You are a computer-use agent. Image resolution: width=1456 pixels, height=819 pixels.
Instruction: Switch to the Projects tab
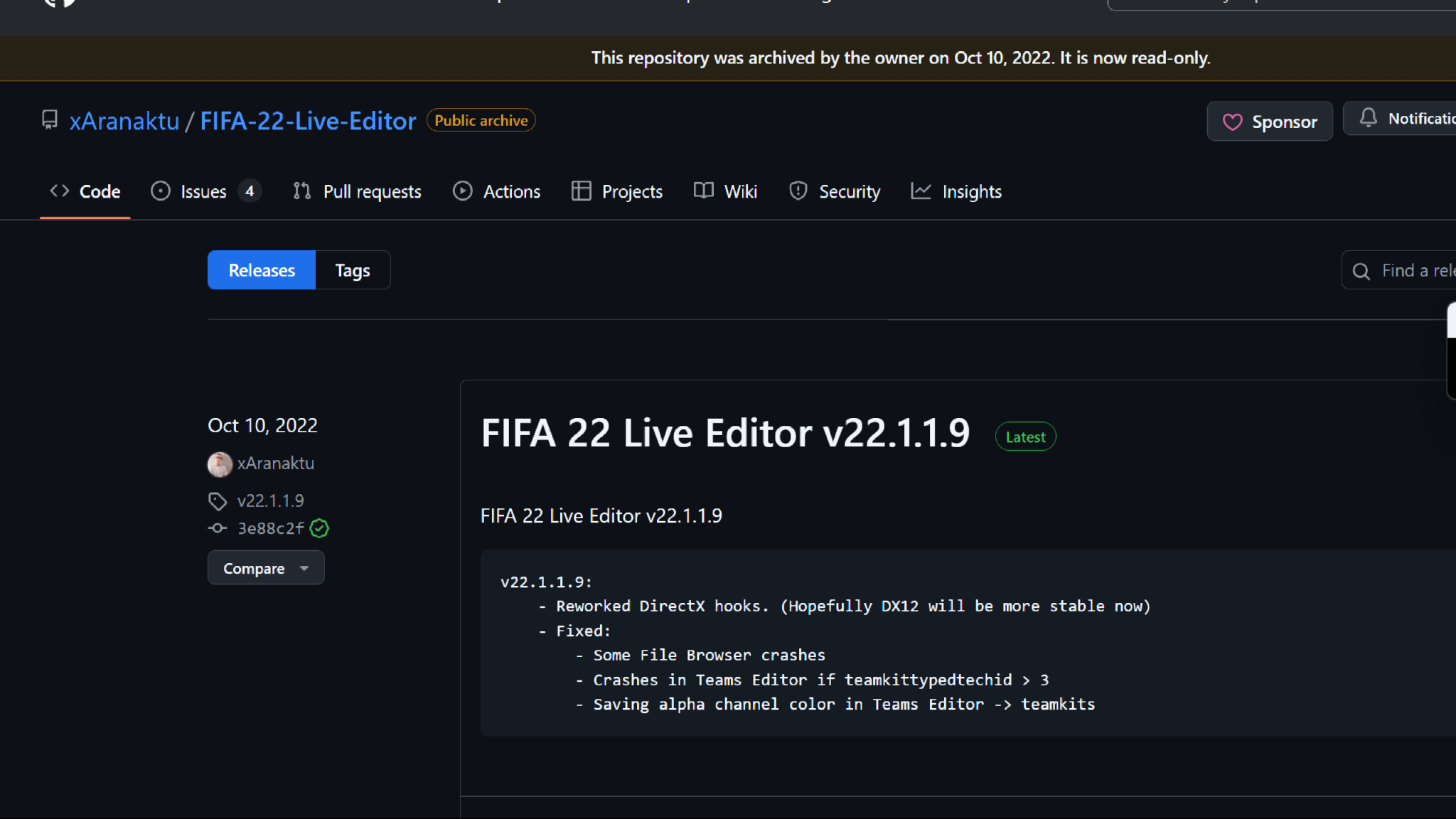coord(617,191)
